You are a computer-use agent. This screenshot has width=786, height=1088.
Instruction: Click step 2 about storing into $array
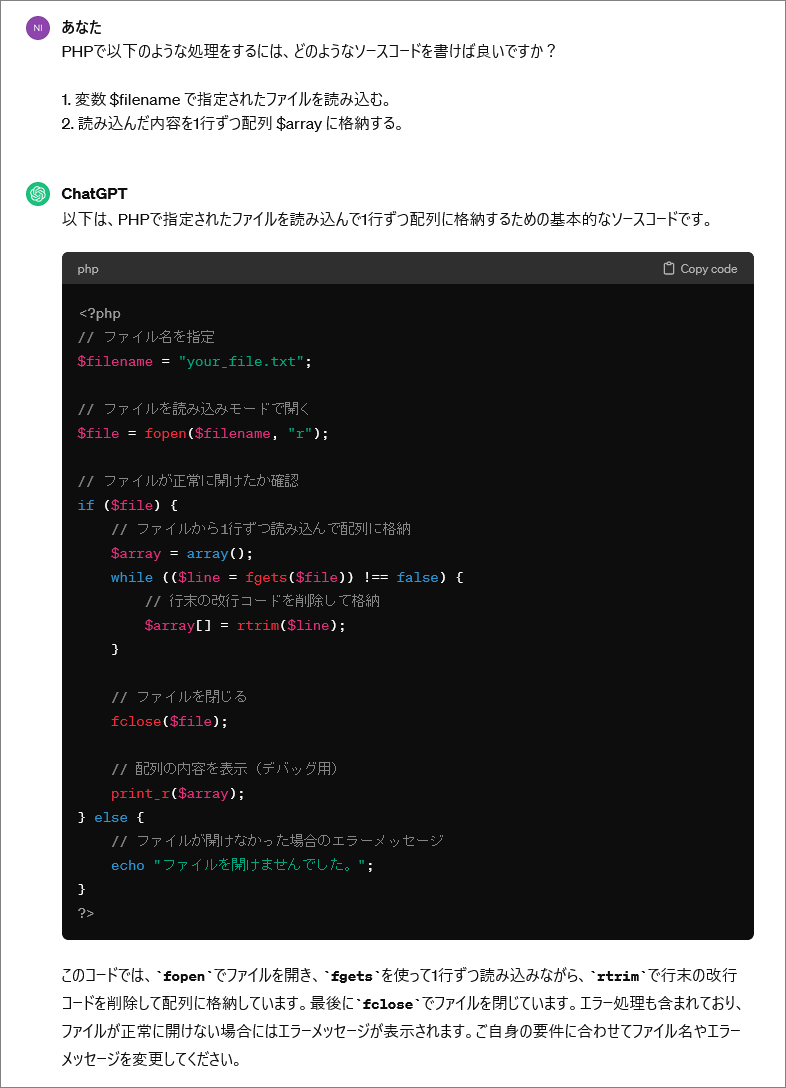pyautogui.click(x=232, y=124)
